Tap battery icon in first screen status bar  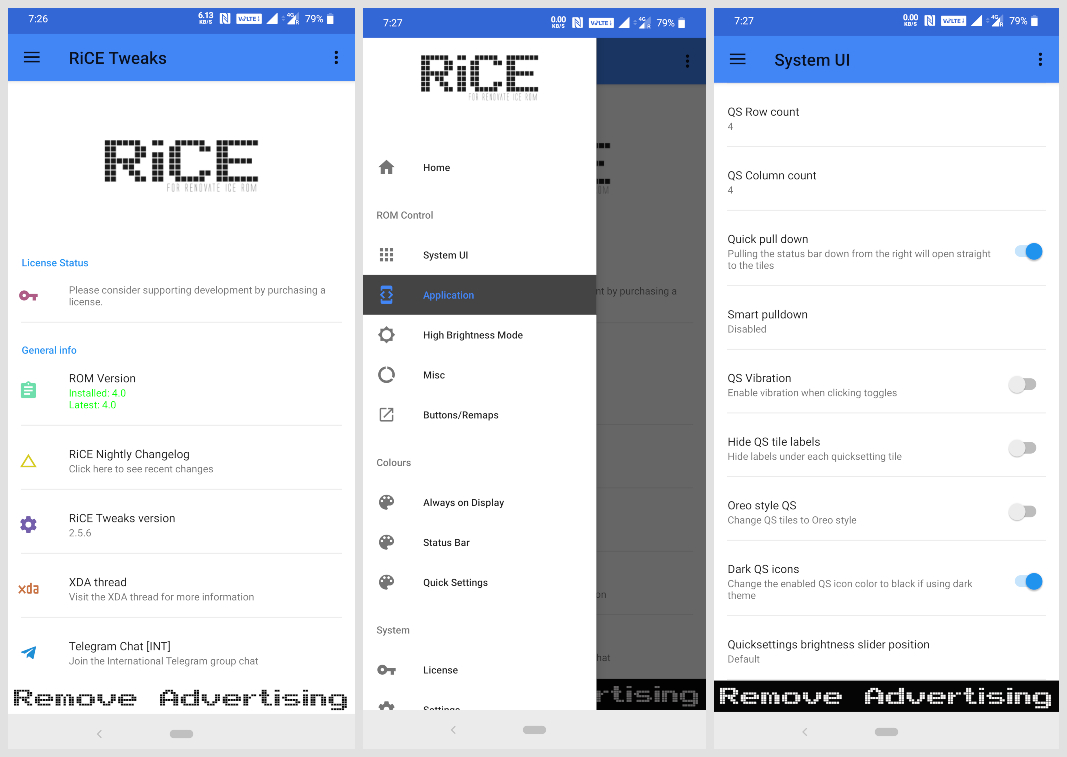click(x=330, y=19)
